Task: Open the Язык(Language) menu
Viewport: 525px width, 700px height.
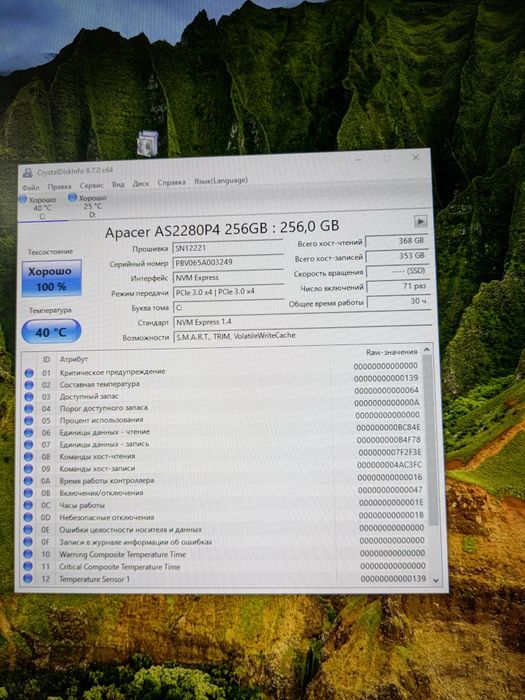Action: point(221,180)
